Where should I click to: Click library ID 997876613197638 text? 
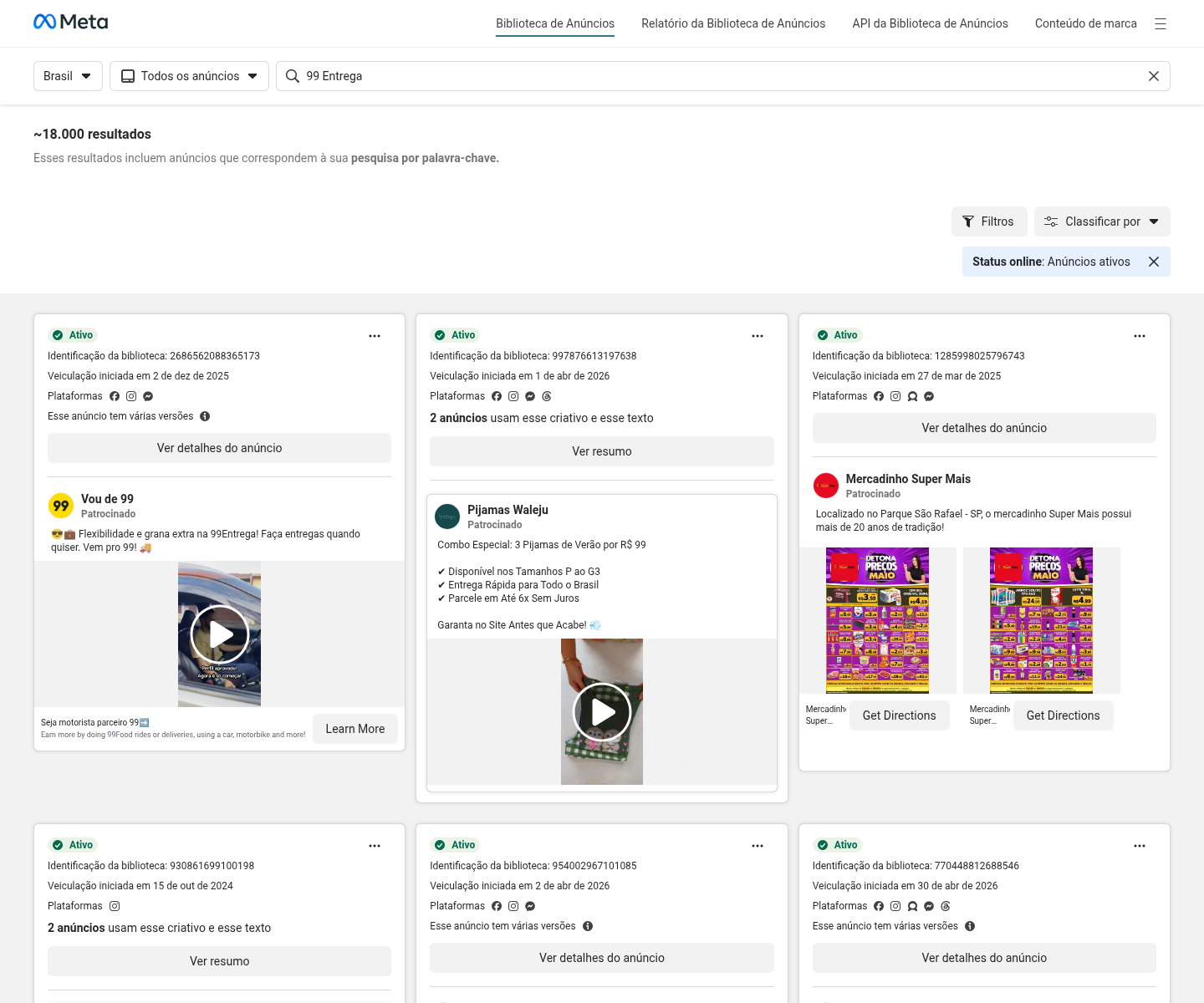[x=533, y=356]
